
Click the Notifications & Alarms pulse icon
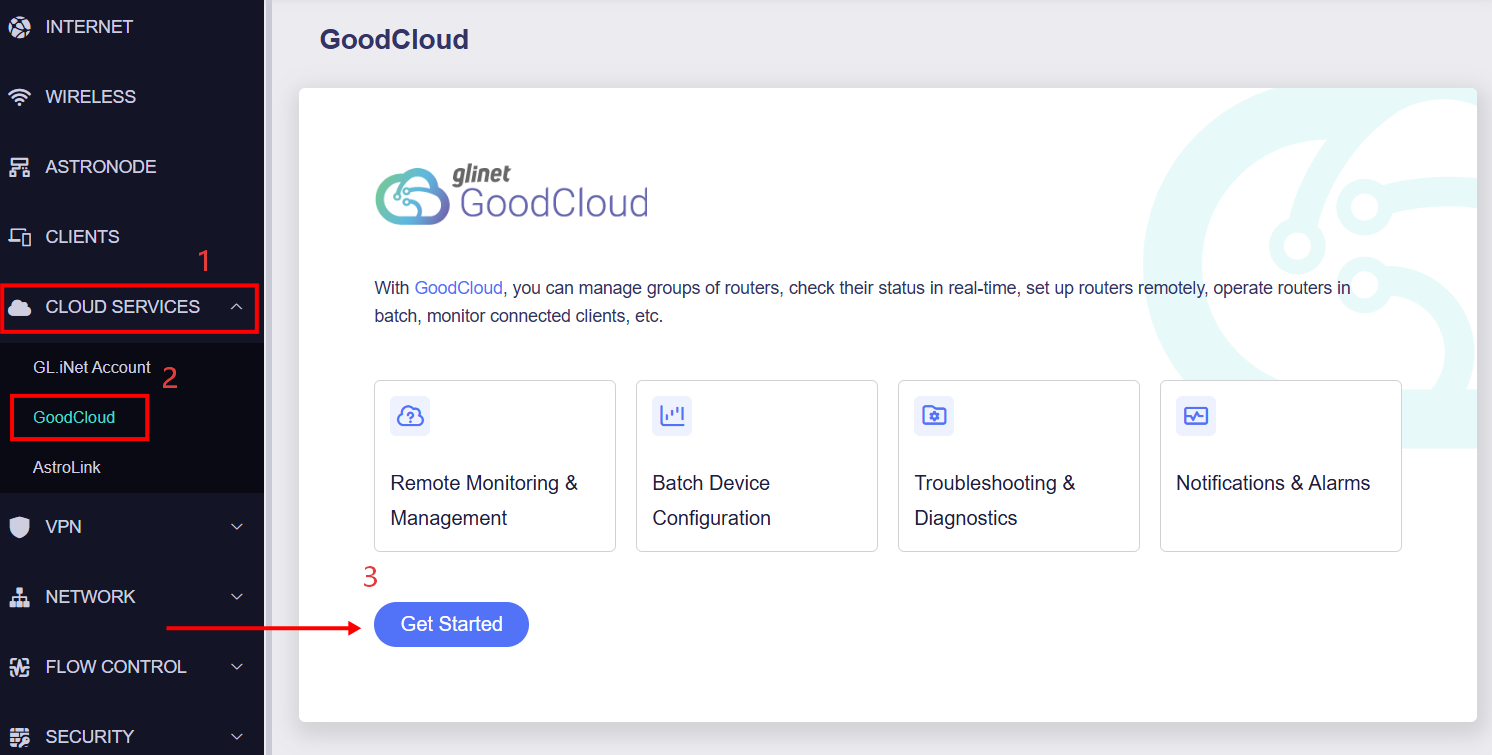pyautogui.click(x=1196, y=416)
